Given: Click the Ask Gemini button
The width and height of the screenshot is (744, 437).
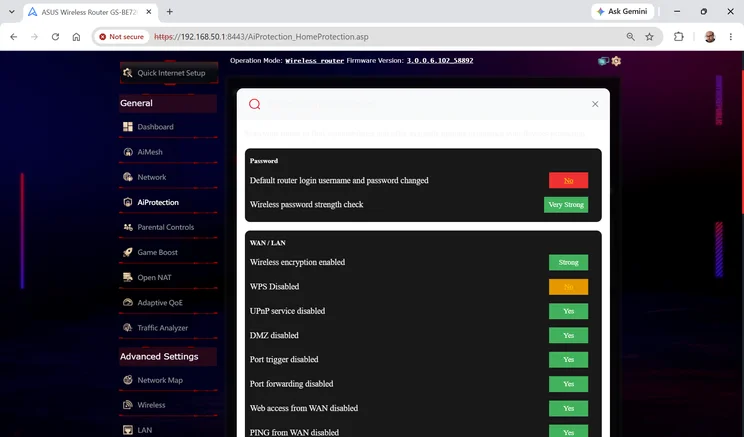Looking at the screenshot, I should pyautogui.click(x=622, y=11).
